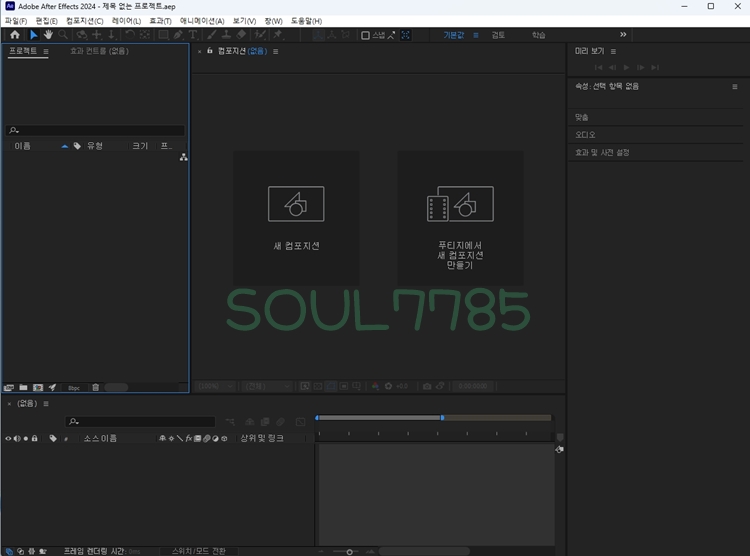The width and height of the screenshot is (750, 556).
Task: Click the new folder icon in Project panel
Action: point(23,387)
